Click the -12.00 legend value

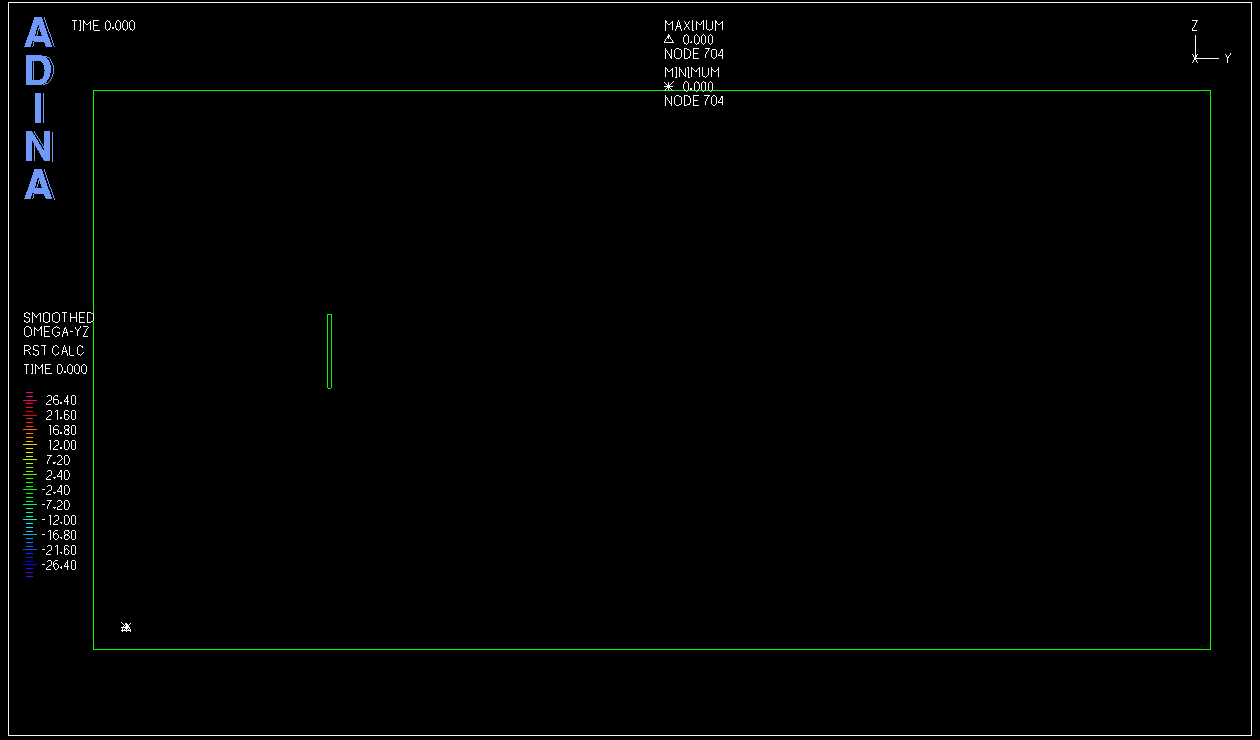coord(59,520)
